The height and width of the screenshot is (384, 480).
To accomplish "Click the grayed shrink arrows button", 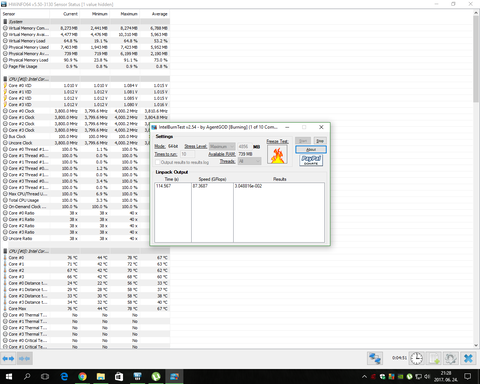I will coord(25,359).
